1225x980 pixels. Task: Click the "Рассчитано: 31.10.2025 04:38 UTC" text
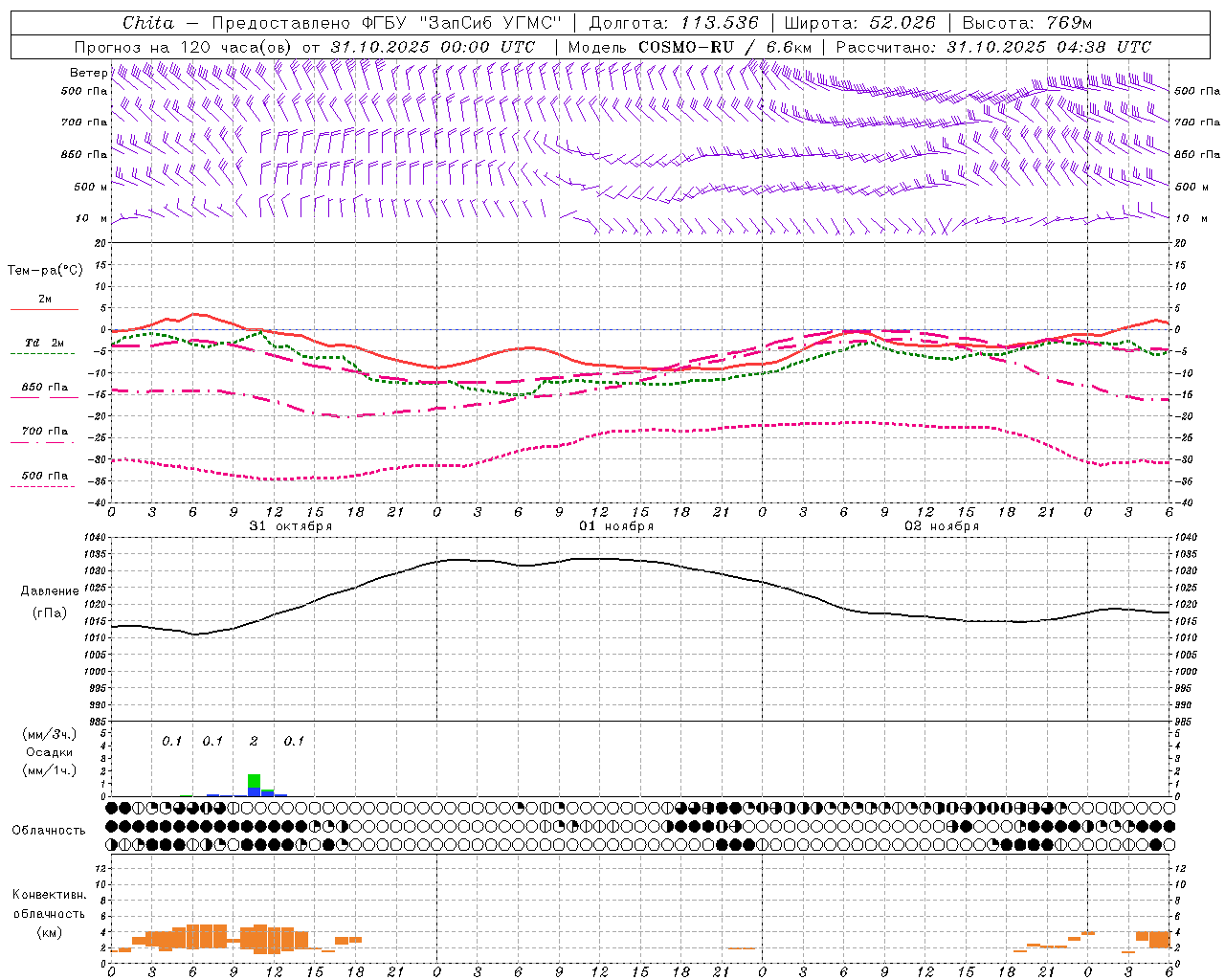[993, 47]
